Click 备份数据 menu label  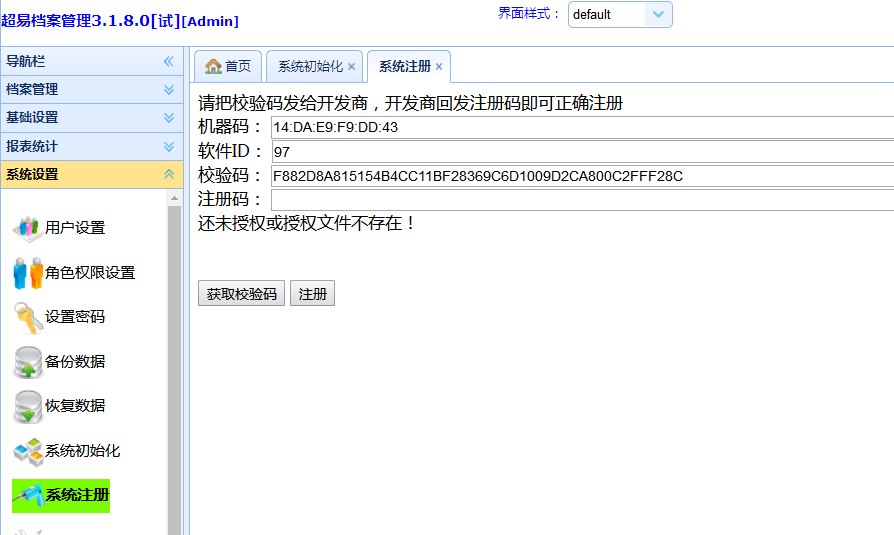(x=75, y=361)
